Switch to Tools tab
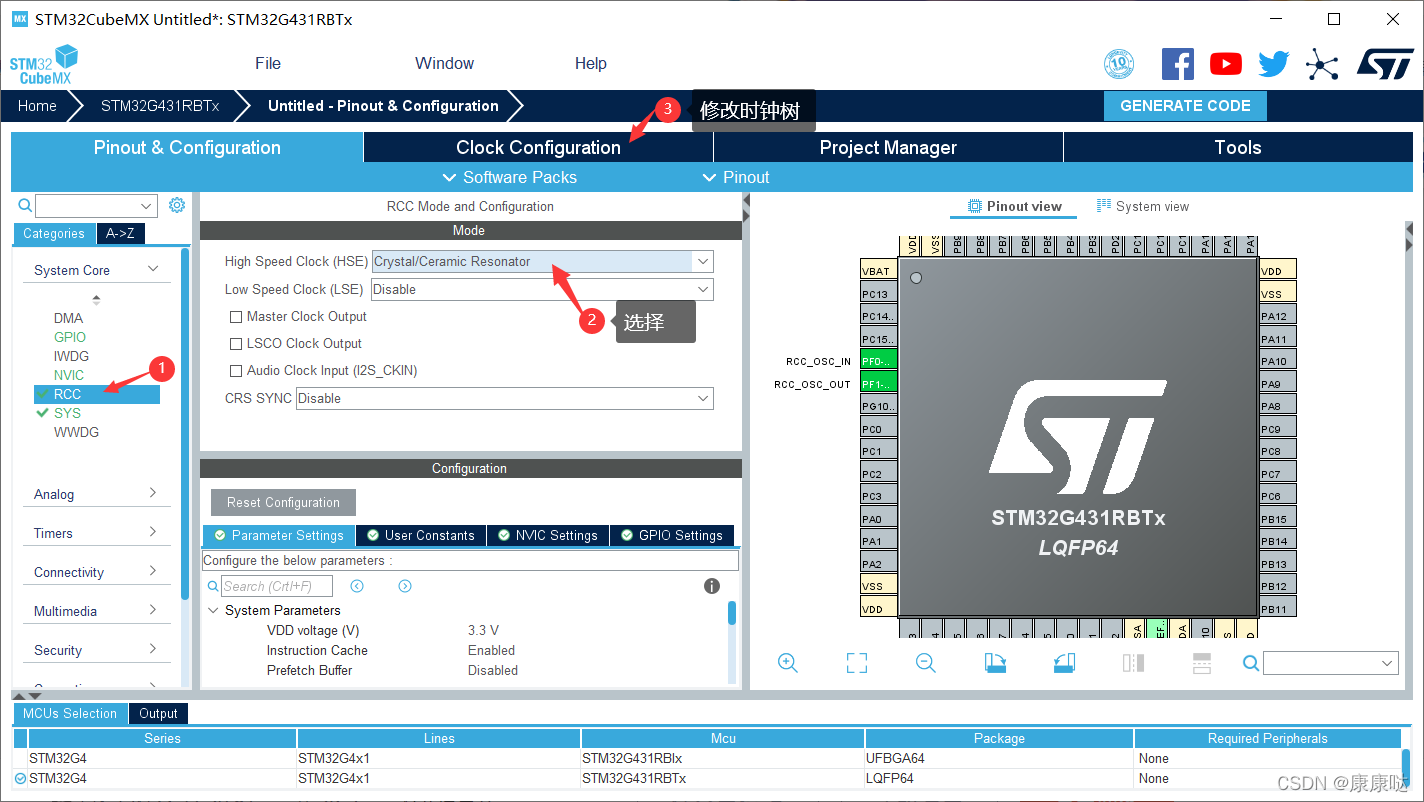 click(x=1238, y=147)
